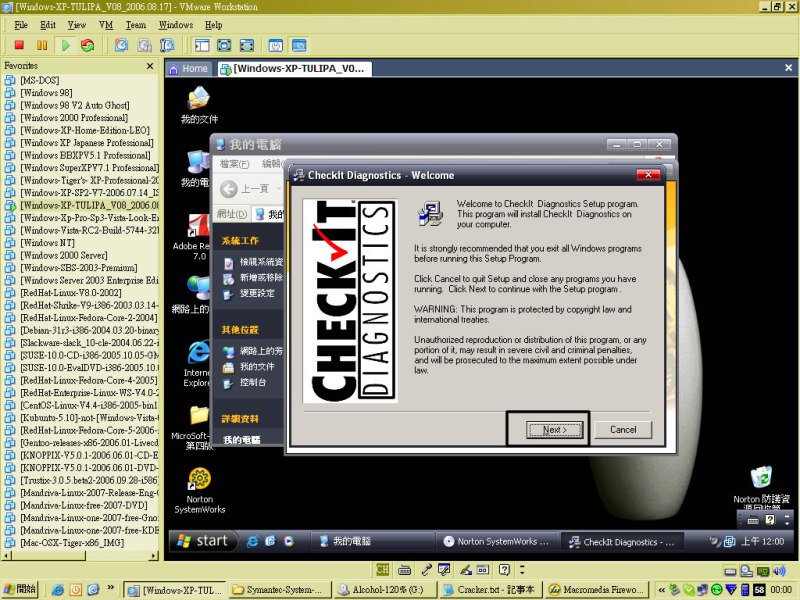
Task: Click the guest XP start button
Action: [203, 541]
